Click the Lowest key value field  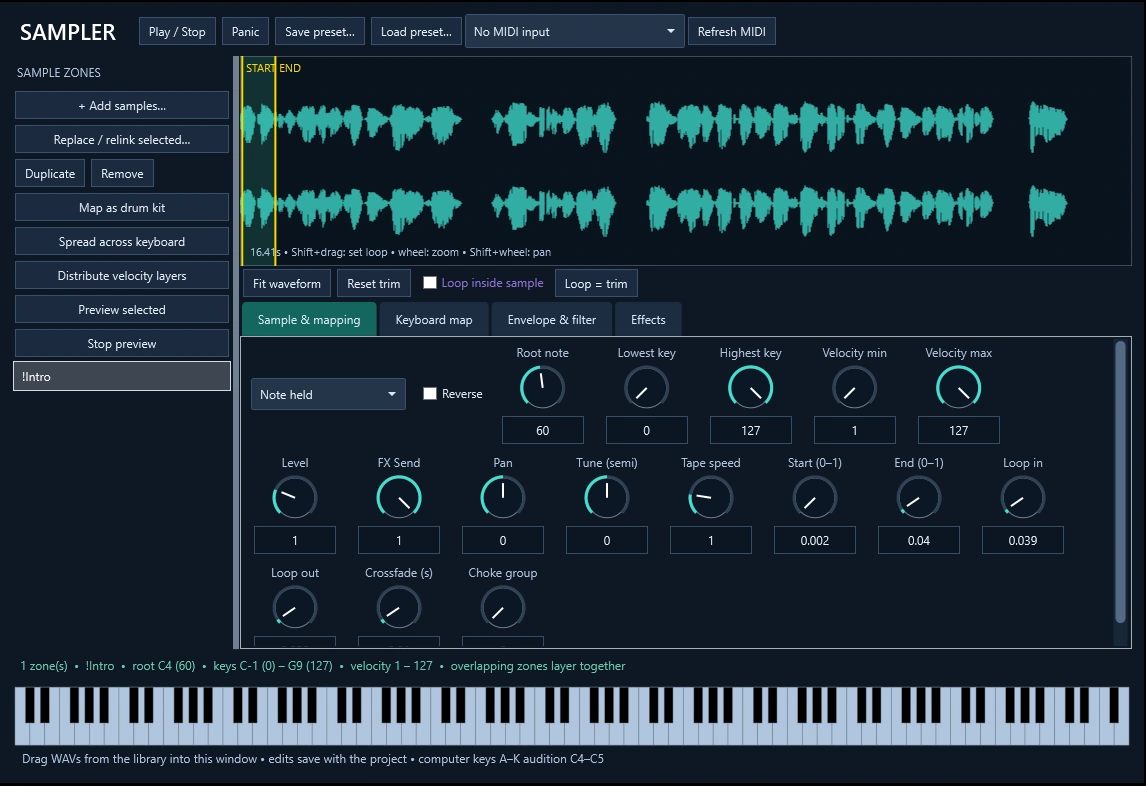click(x=646, y=431)
